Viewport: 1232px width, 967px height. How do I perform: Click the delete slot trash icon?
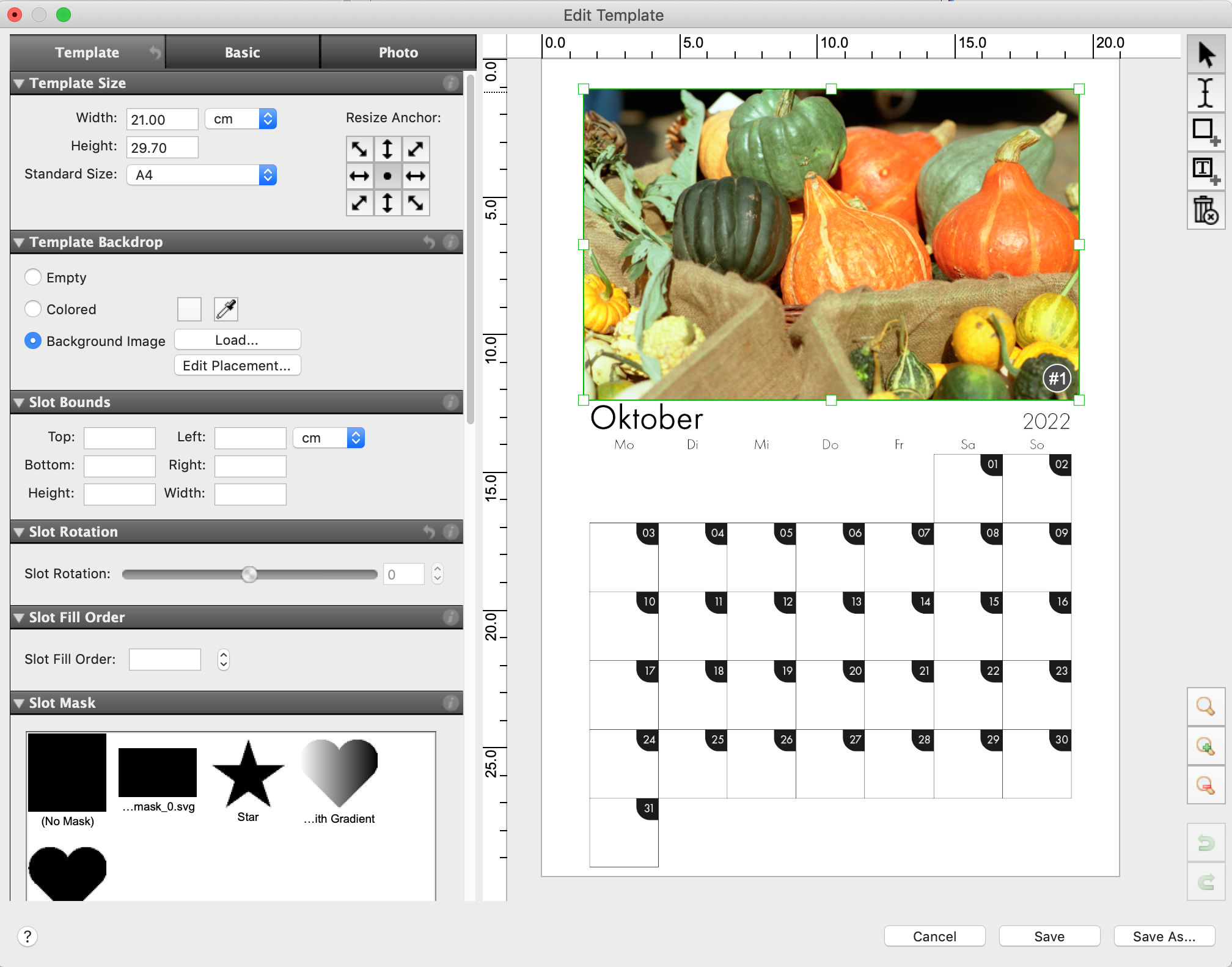[x=1206, y=210]
